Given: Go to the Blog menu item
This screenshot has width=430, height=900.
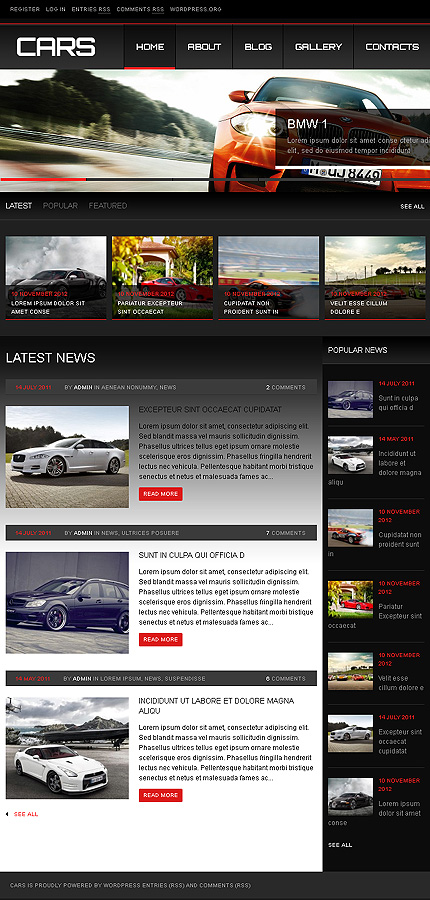Looking at the screenshot, I should pos(258,47).
